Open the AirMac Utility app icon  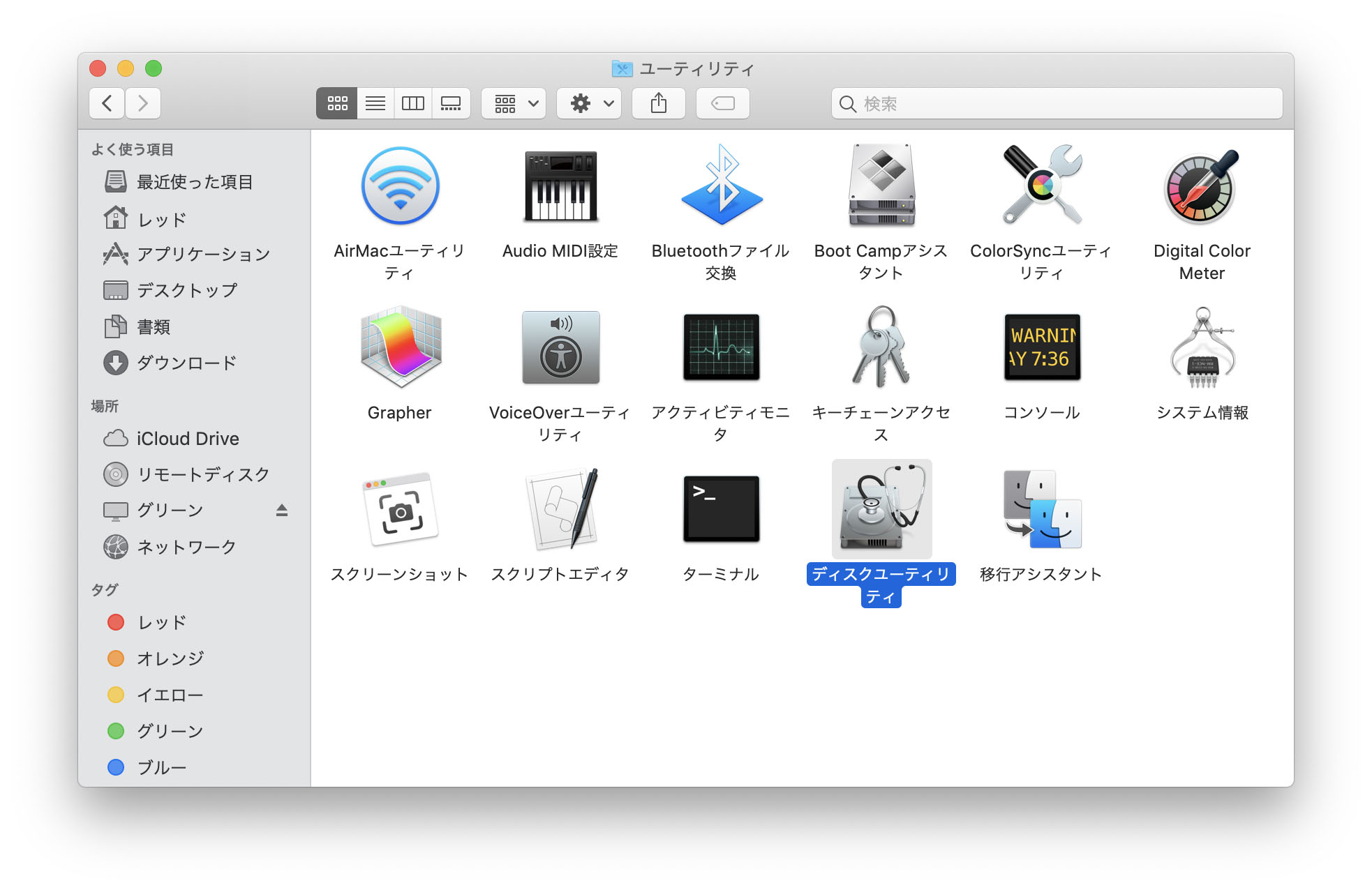400,186
